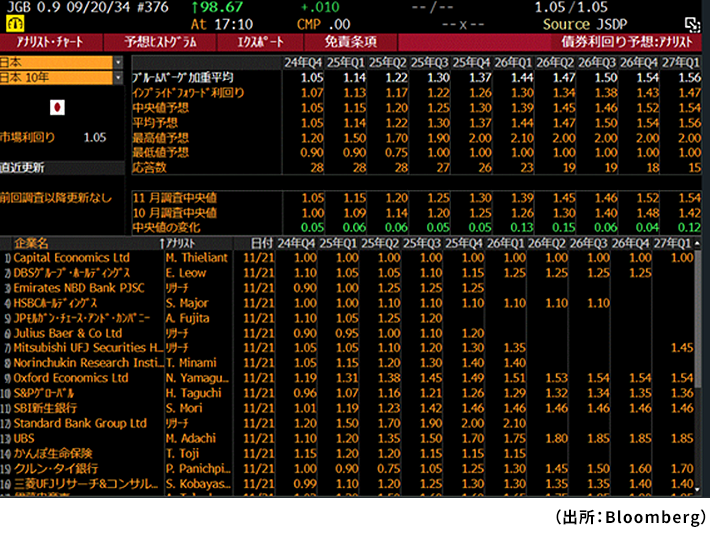Select the Oxford Economics Ltd row
710x538 pixels.
click(x=347, y=378)
